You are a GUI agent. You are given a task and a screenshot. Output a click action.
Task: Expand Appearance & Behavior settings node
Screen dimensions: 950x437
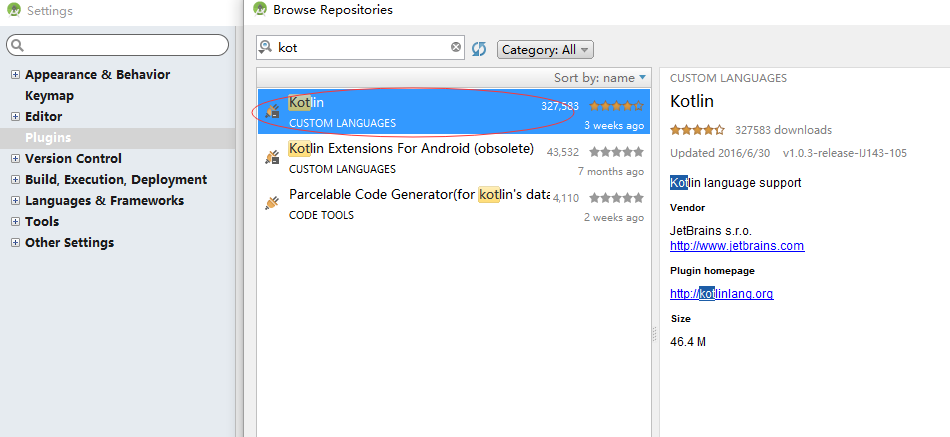[16, 75]
